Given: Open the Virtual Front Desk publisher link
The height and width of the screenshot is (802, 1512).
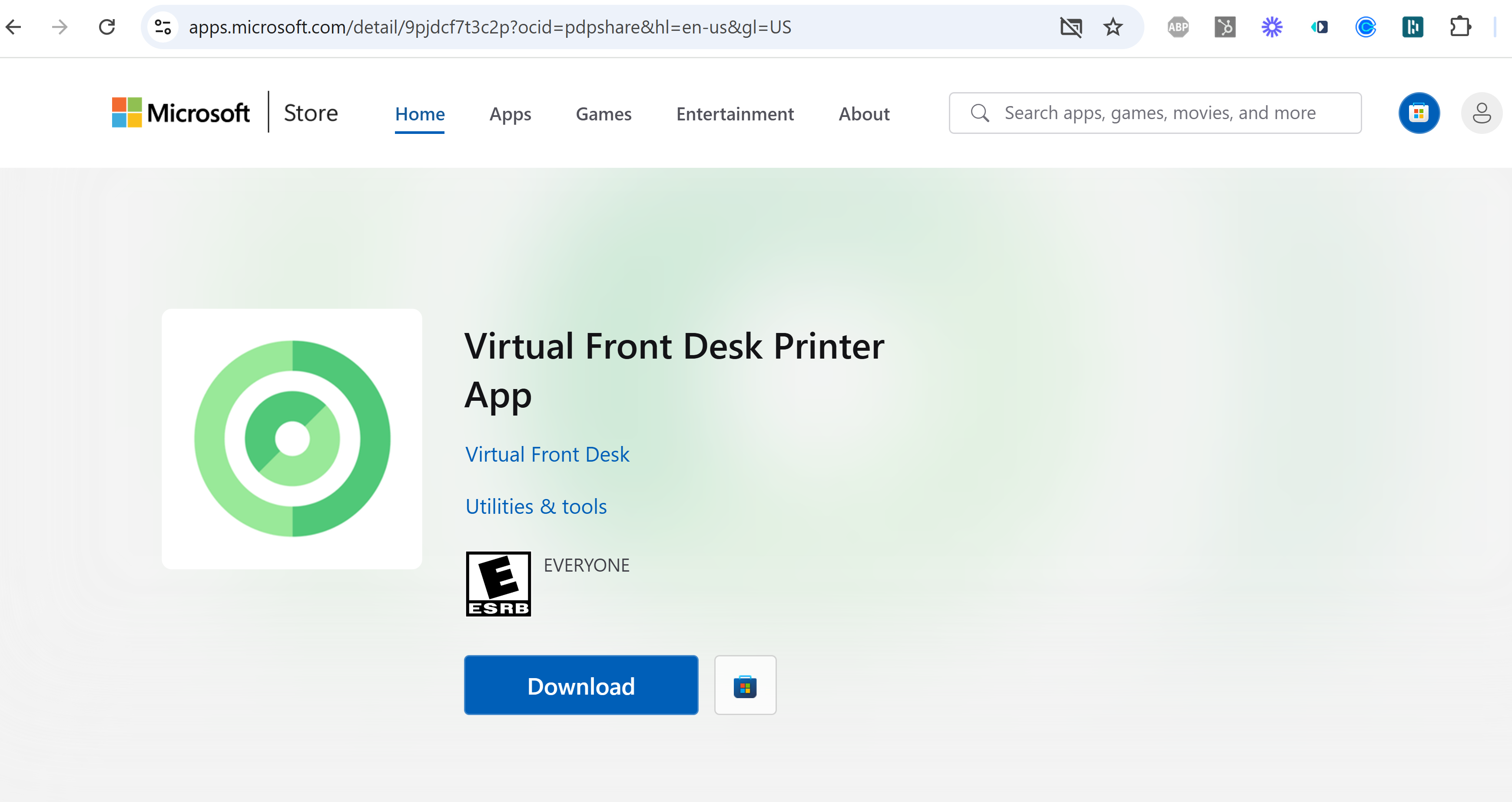Looking at the screenshot, I should click(547, 454).
